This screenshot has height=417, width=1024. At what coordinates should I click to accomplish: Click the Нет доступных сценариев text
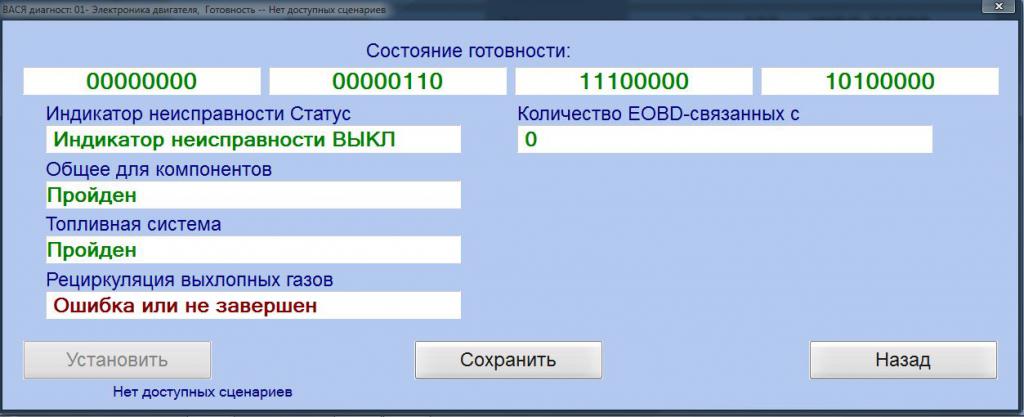(x=209, y=391)
